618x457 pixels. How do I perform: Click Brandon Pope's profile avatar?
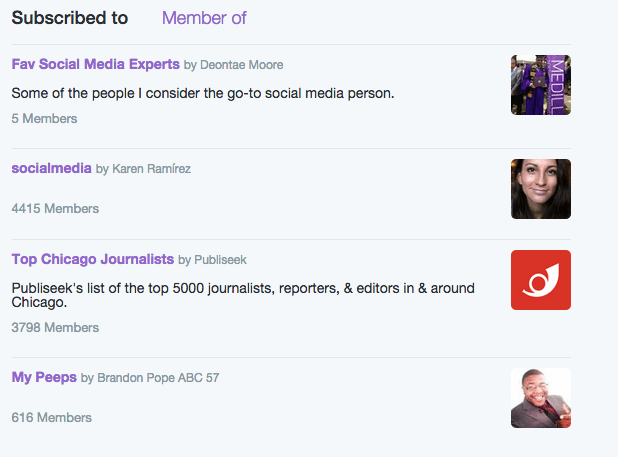541,398
